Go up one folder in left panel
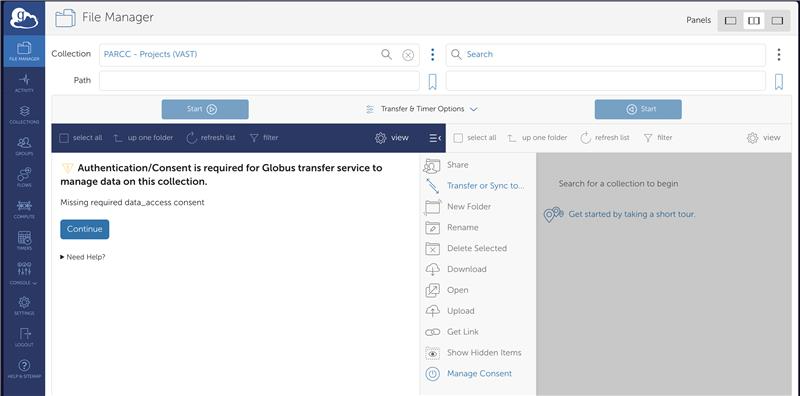This screenshot has width=800, height=396. tap(143, 138)
